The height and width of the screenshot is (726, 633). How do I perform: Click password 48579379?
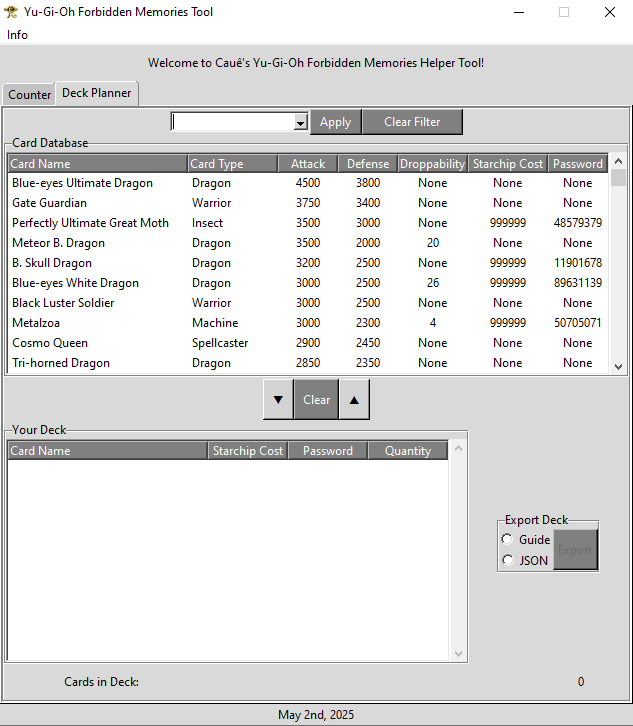click(x=578, y=223)
